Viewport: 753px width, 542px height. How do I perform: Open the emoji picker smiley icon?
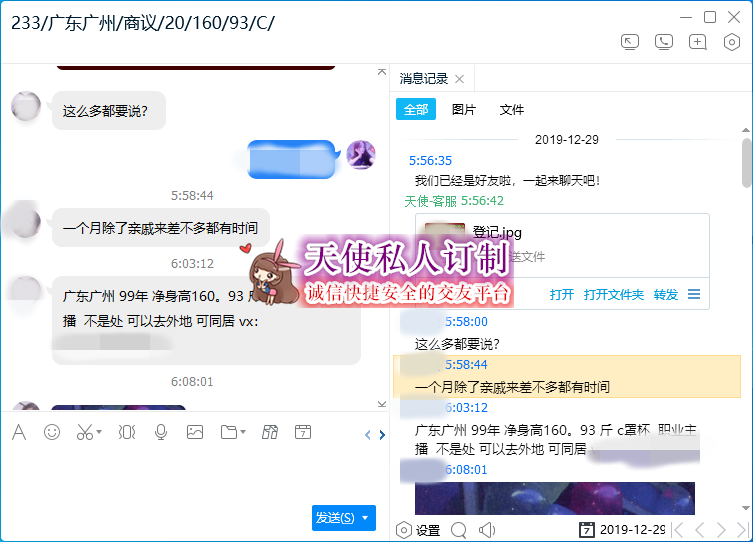tap(52, 432)
